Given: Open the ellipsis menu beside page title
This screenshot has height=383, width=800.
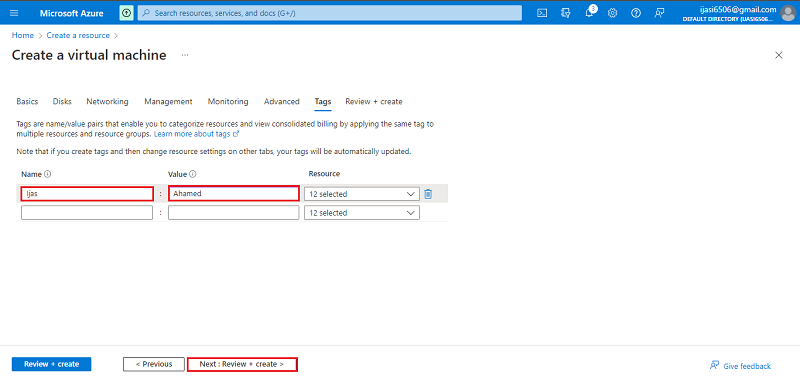Looking at the screenshot, I should click(x=185, y=55).
